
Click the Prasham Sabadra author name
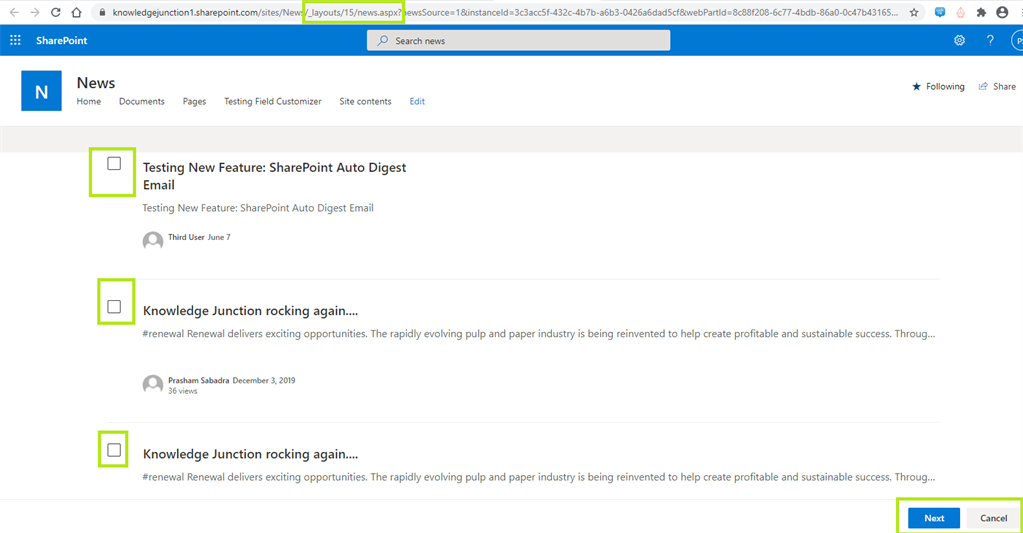(x=198, y=380)
